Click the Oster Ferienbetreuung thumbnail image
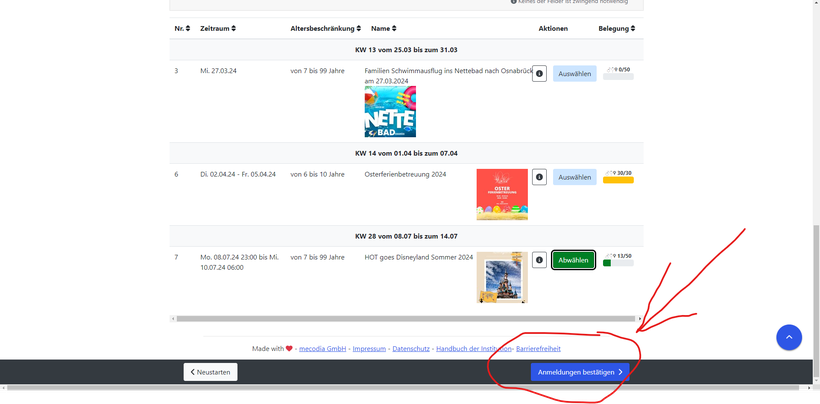 [502, 194]
